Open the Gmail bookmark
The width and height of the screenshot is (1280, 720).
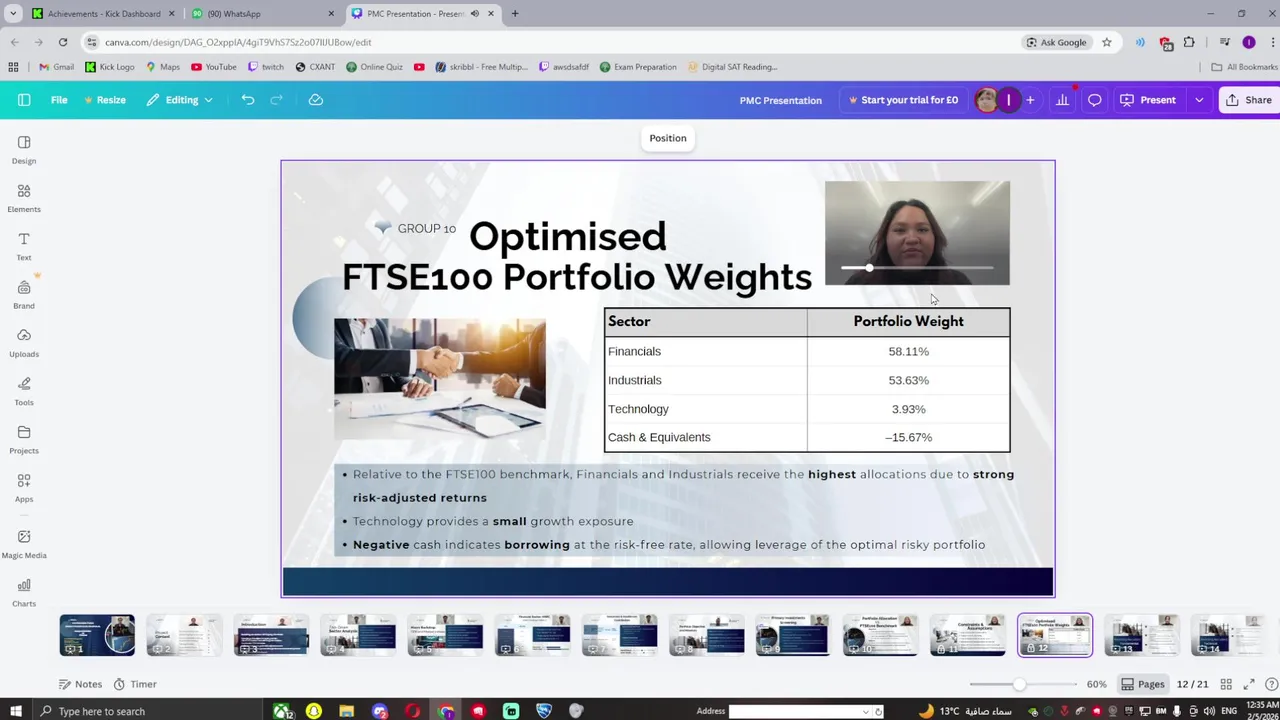pyautogui.click(x=56, y=67)
